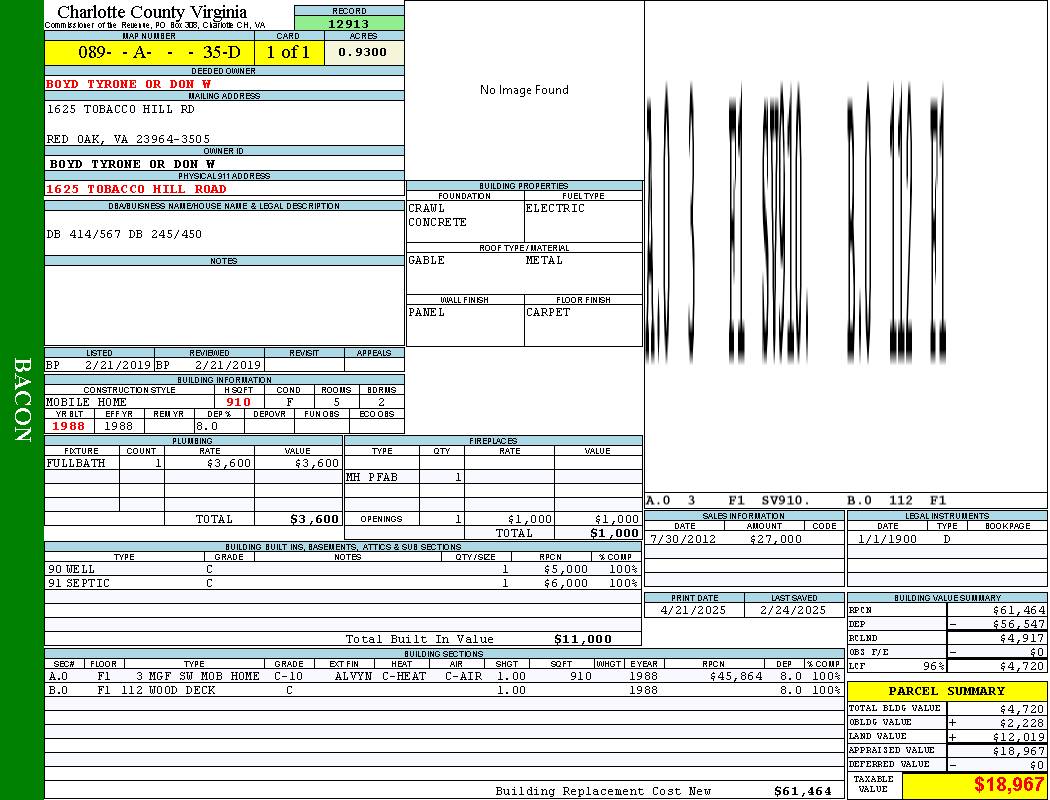The height and width of the screenshot is (800, 1050).
Task: Click the red deeded owner name
Action: [x=129, y=84]
